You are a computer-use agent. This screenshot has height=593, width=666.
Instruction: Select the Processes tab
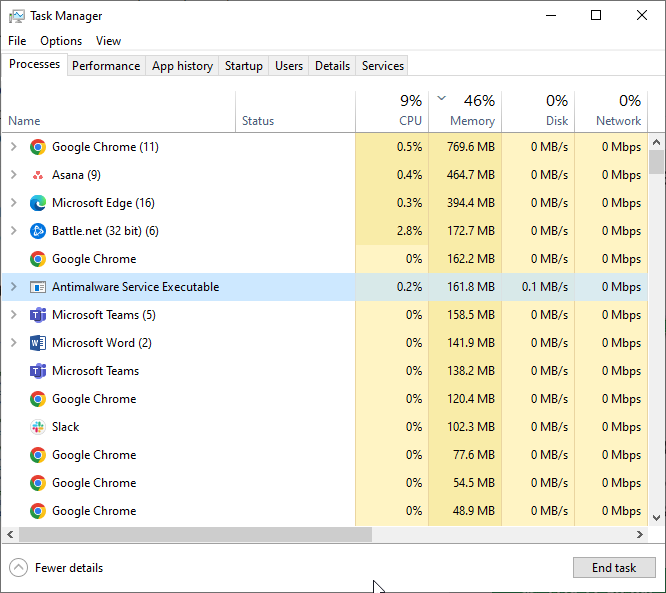pos(34,64)
